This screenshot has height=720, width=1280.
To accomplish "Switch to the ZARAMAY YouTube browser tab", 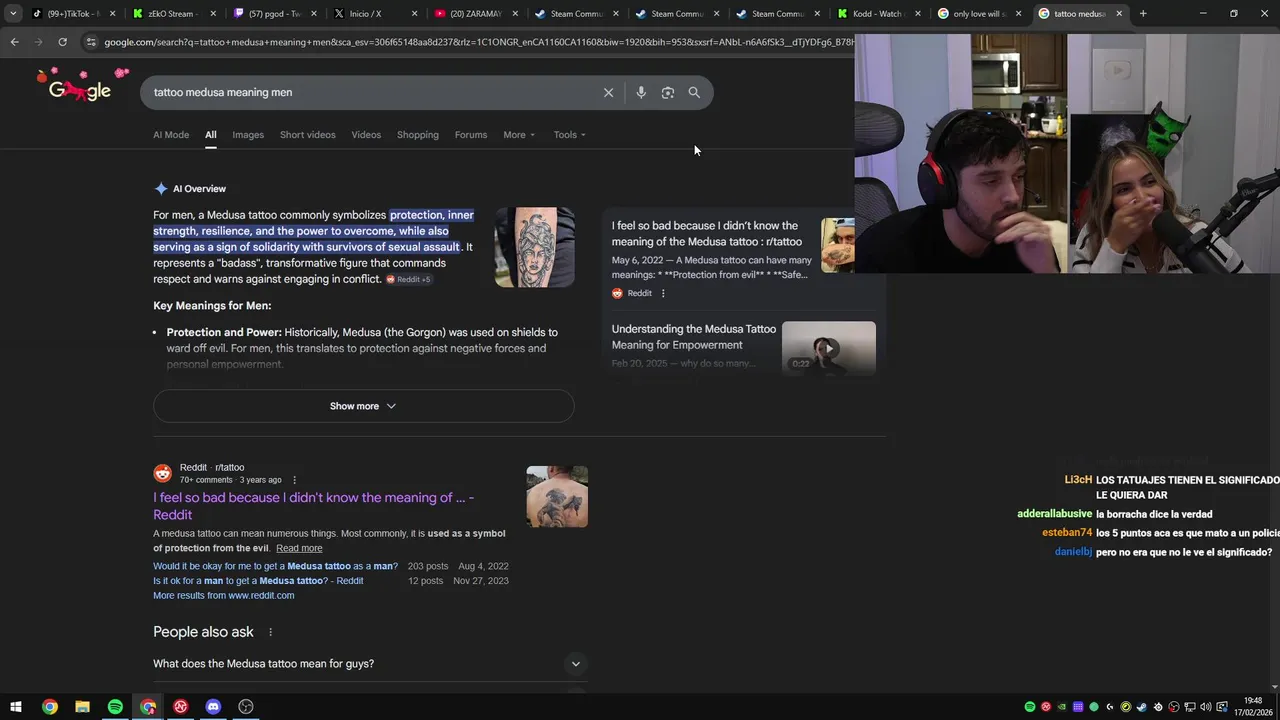I will (476, 14).
